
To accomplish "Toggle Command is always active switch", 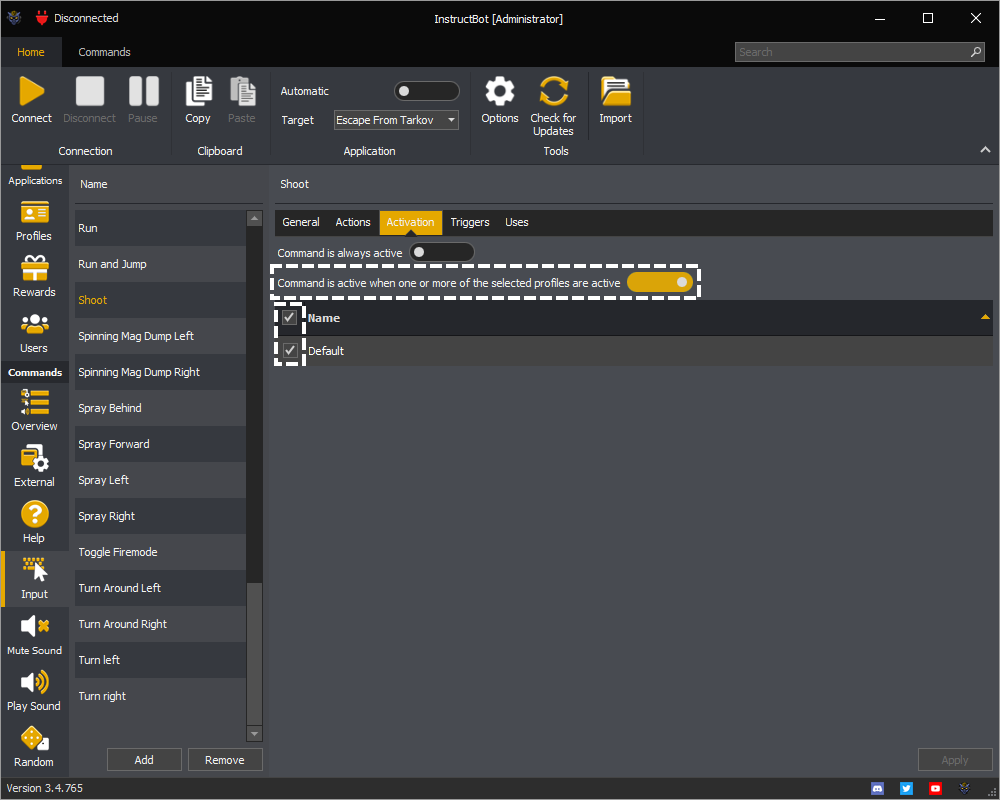I will coord(442,253).
